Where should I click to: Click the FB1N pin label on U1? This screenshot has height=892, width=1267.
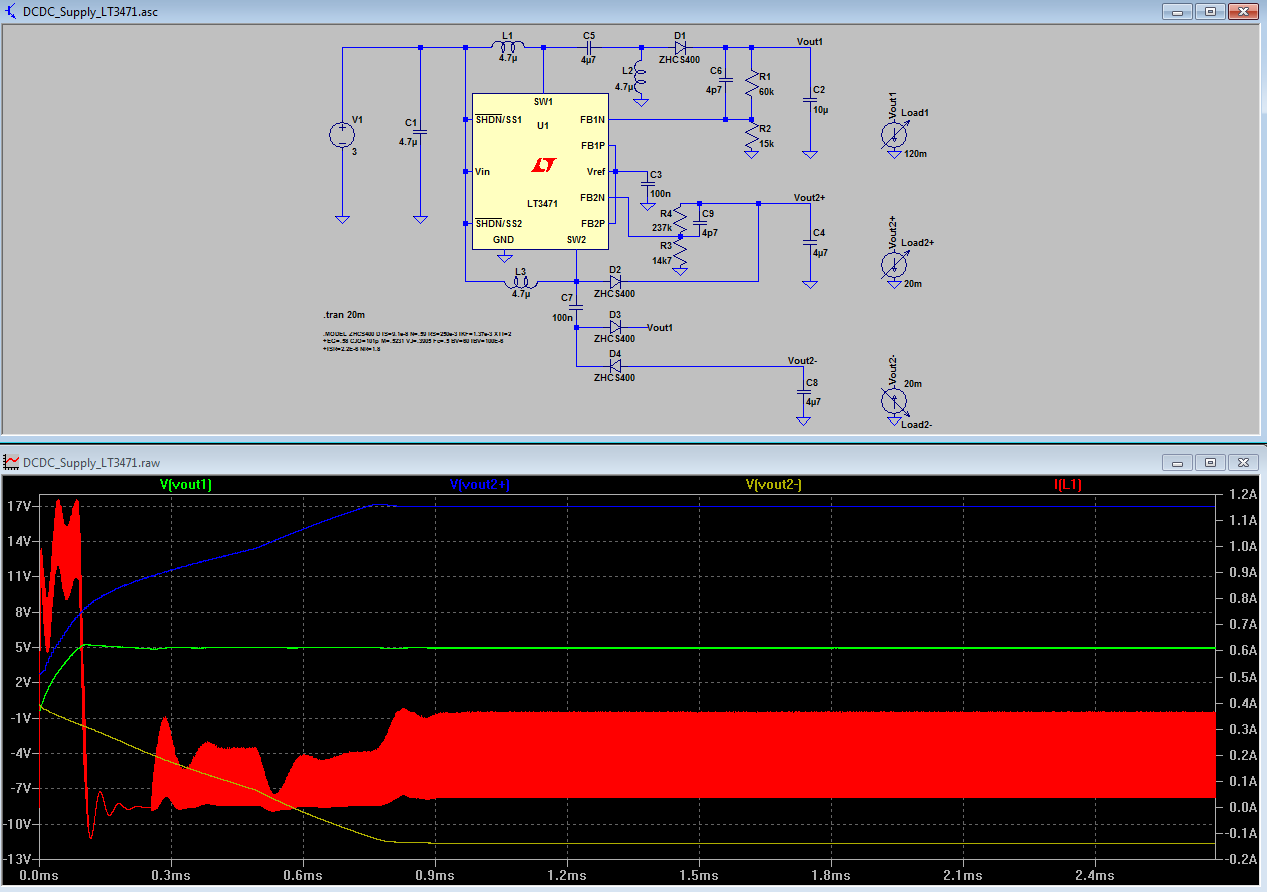click(x=593, y=120)
